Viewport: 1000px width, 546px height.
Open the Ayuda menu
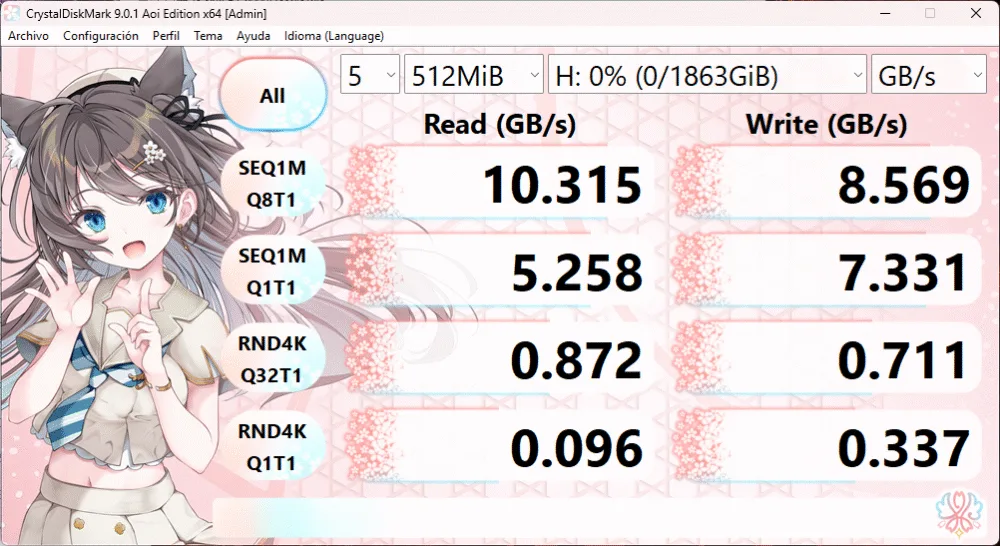coord(253,36)
